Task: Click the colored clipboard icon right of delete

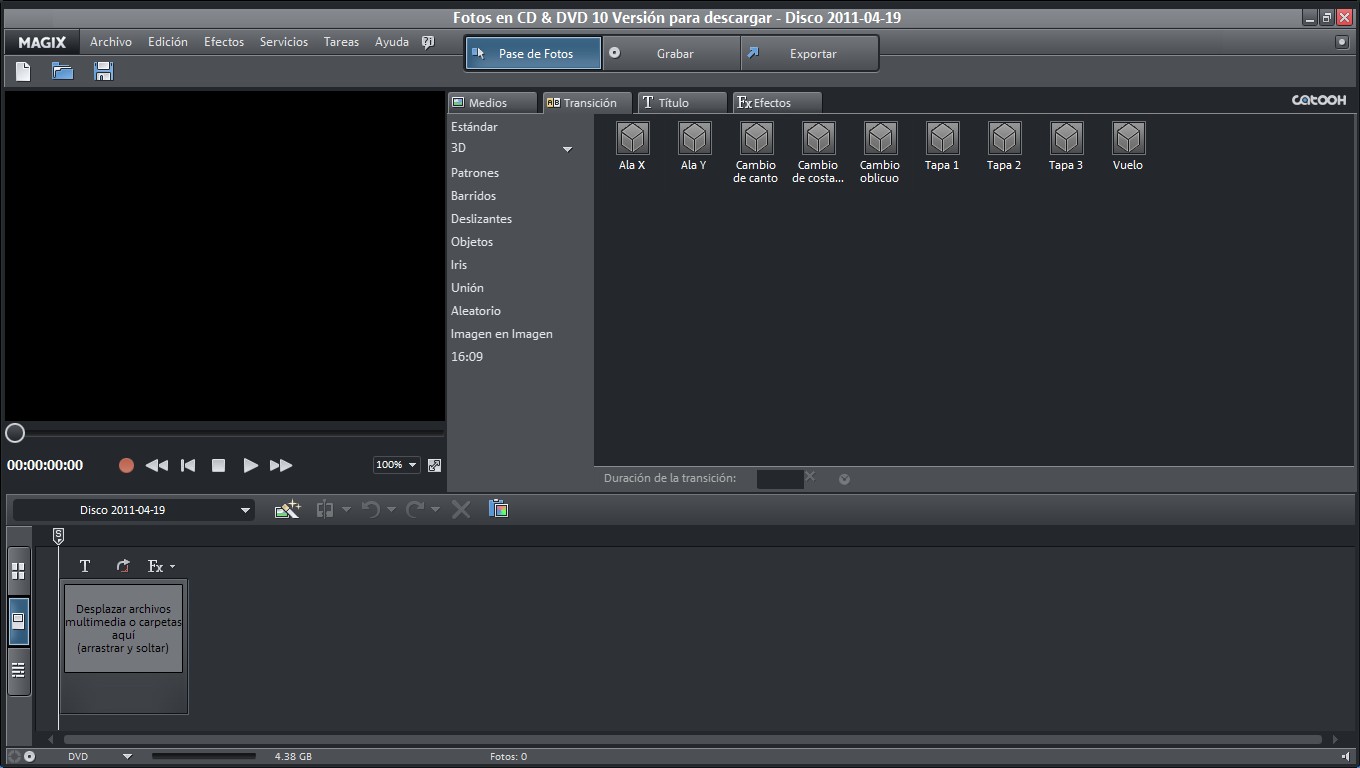Action: point(499,509)
